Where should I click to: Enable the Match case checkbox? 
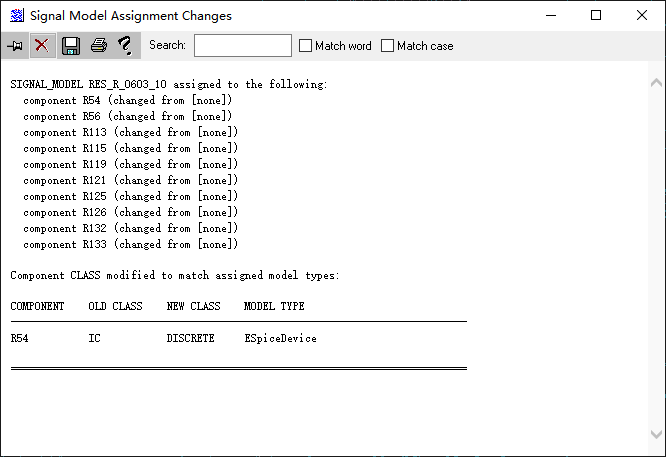387,45
